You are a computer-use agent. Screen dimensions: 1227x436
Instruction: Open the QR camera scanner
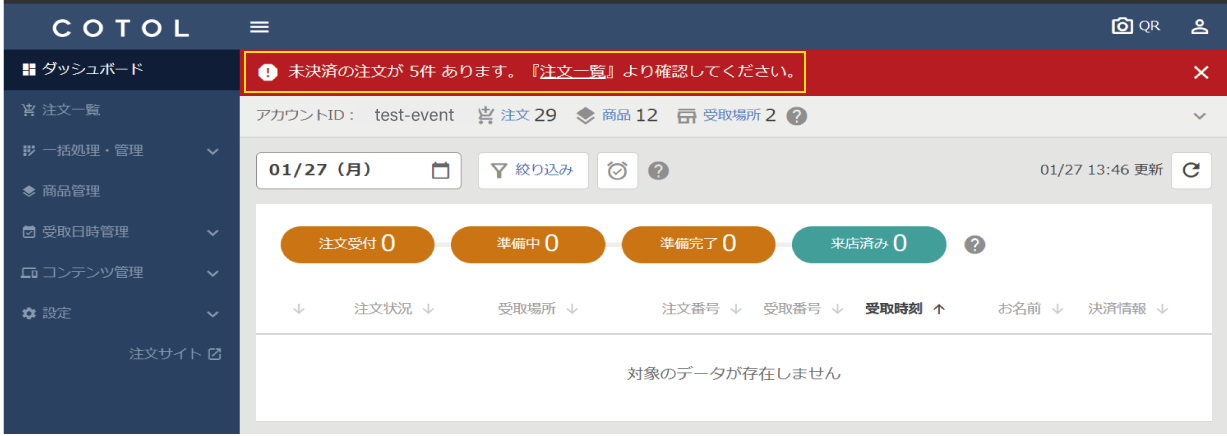pyautogui.click(x=1136, y=26)
